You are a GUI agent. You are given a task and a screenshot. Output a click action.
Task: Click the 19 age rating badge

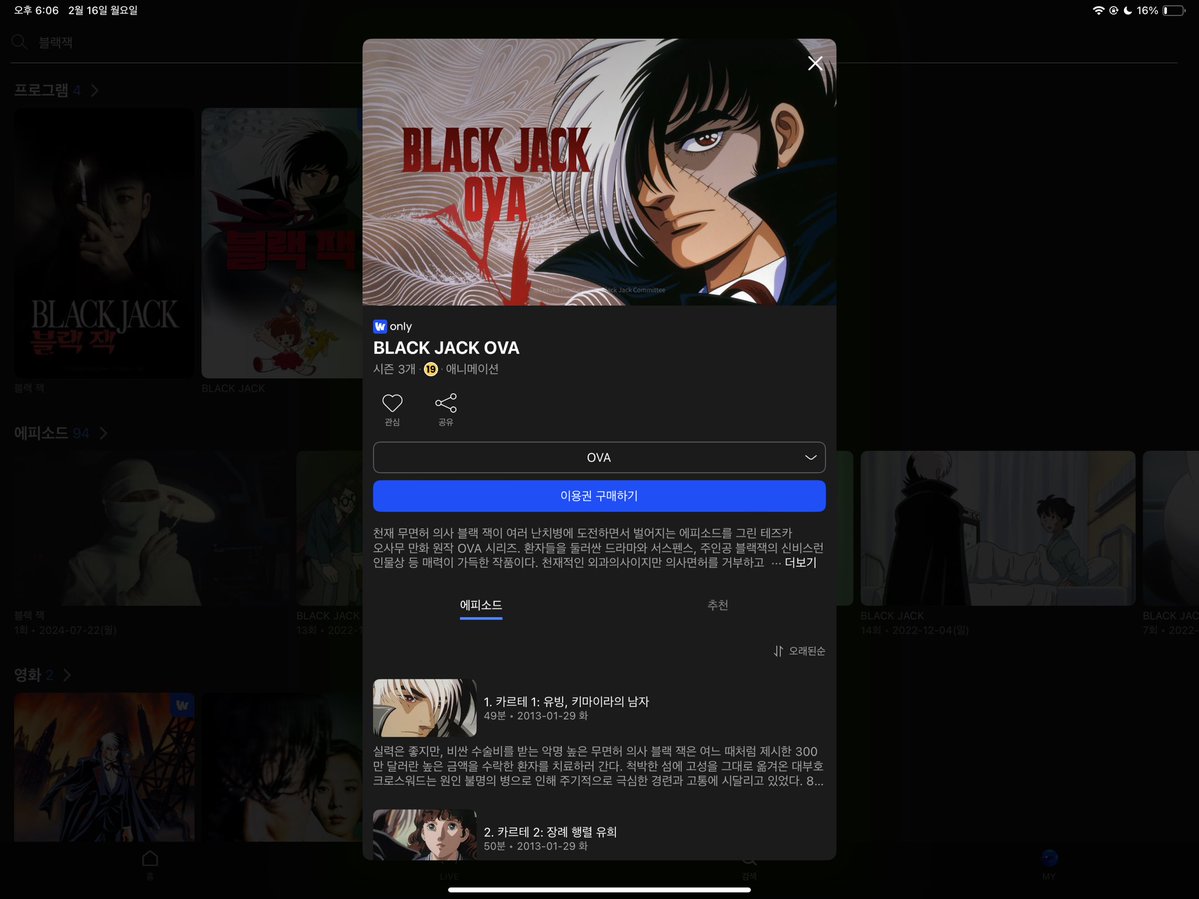(x=431, y=369)
